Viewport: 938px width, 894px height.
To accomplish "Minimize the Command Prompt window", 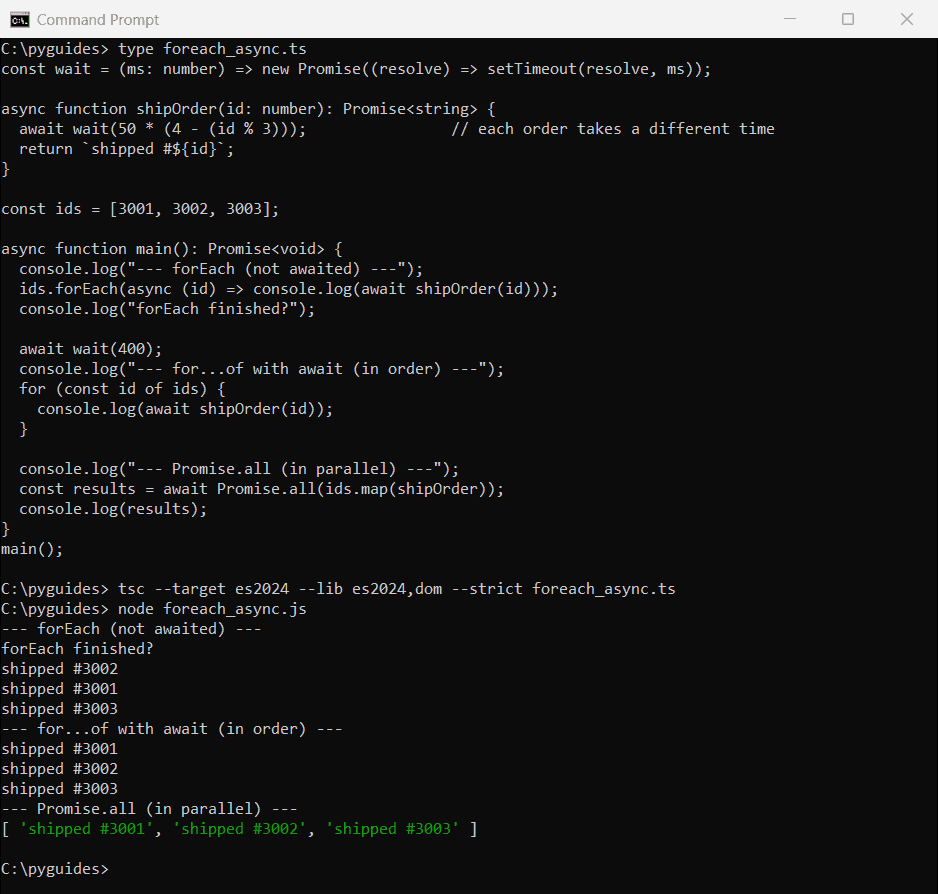I will (790, 19).
